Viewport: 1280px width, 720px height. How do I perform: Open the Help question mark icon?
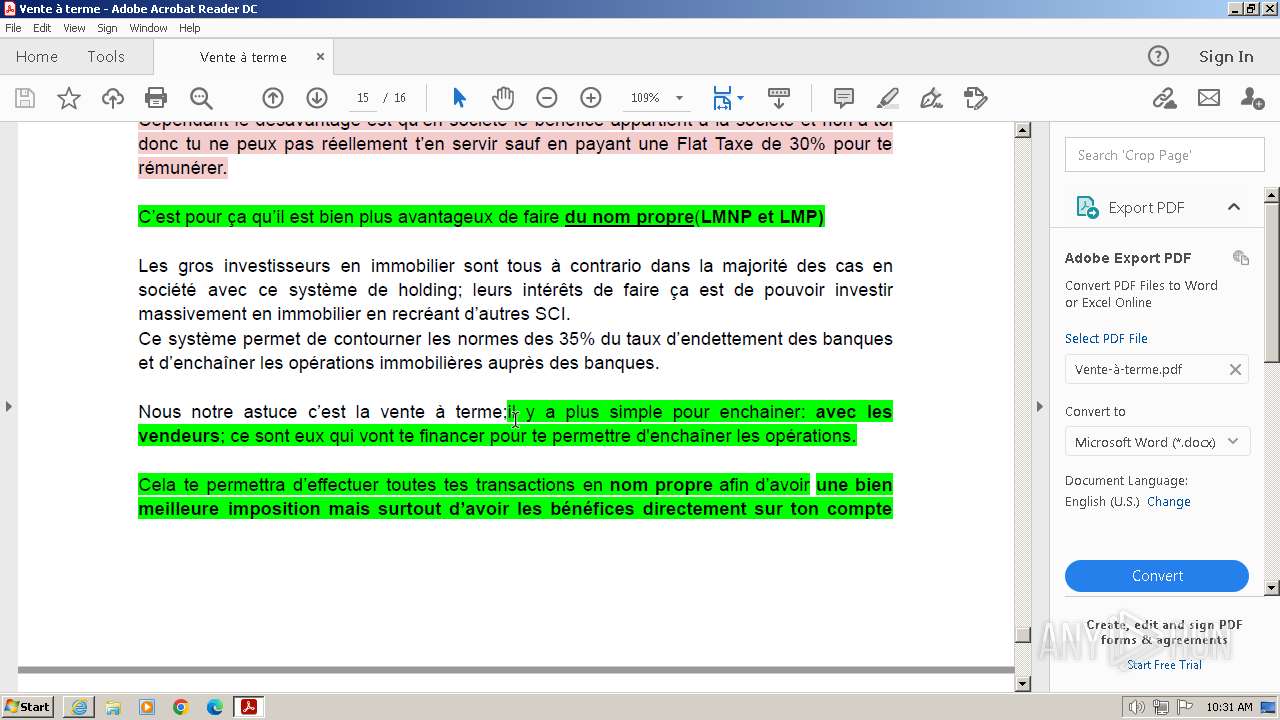tap(1158, 56)
